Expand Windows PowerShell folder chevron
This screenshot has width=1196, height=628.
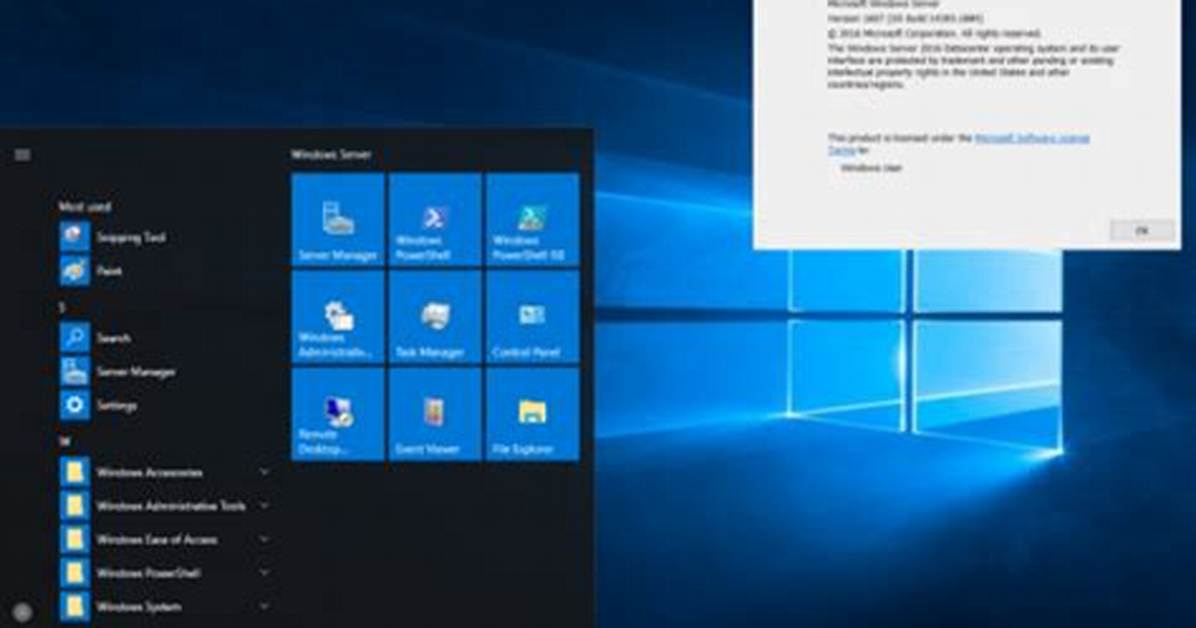[264, 572]
